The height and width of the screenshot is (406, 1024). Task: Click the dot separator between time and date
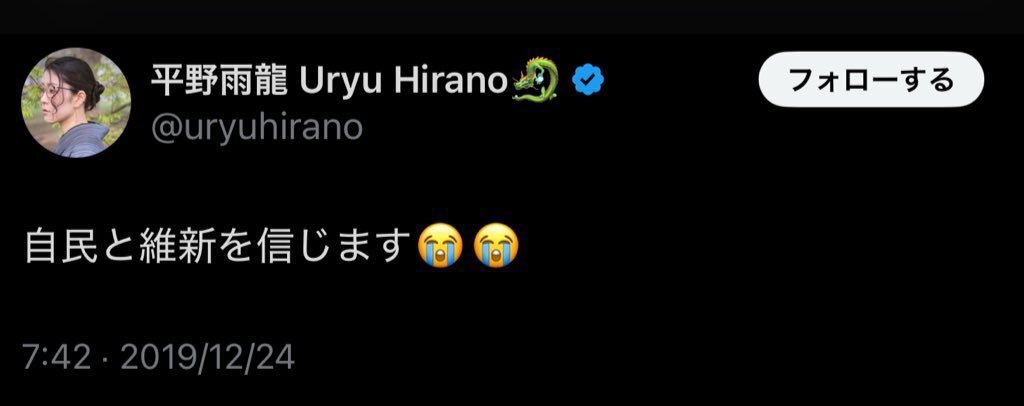(105, 359)
